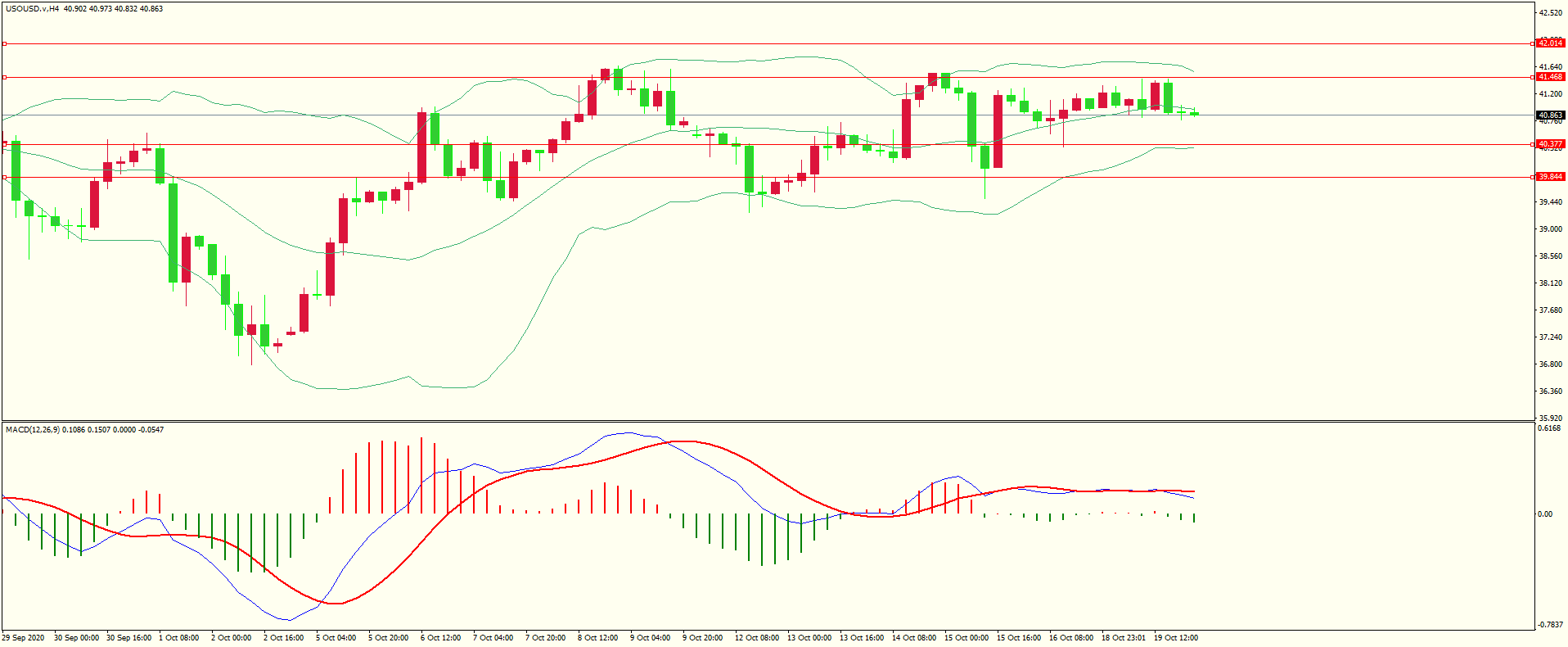
Task: Click the 38.120 price scale value
Action: (x=1550, y=283)
